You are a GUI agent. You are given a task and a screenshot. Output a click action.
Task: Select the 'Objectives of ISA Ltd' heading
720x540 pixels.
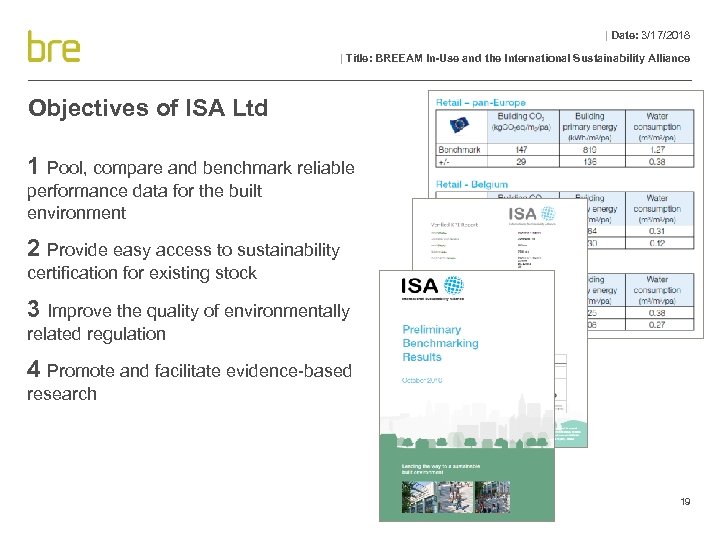pyautogui.click(x=148, y=108)
